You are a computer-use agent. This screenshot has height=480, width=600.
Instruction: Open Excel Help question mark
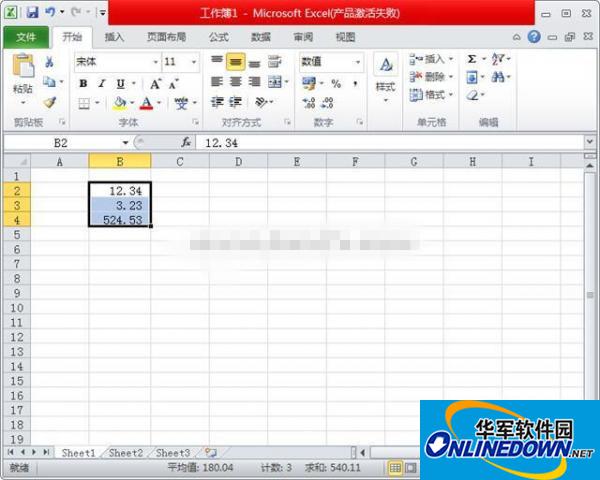(534, 37)
